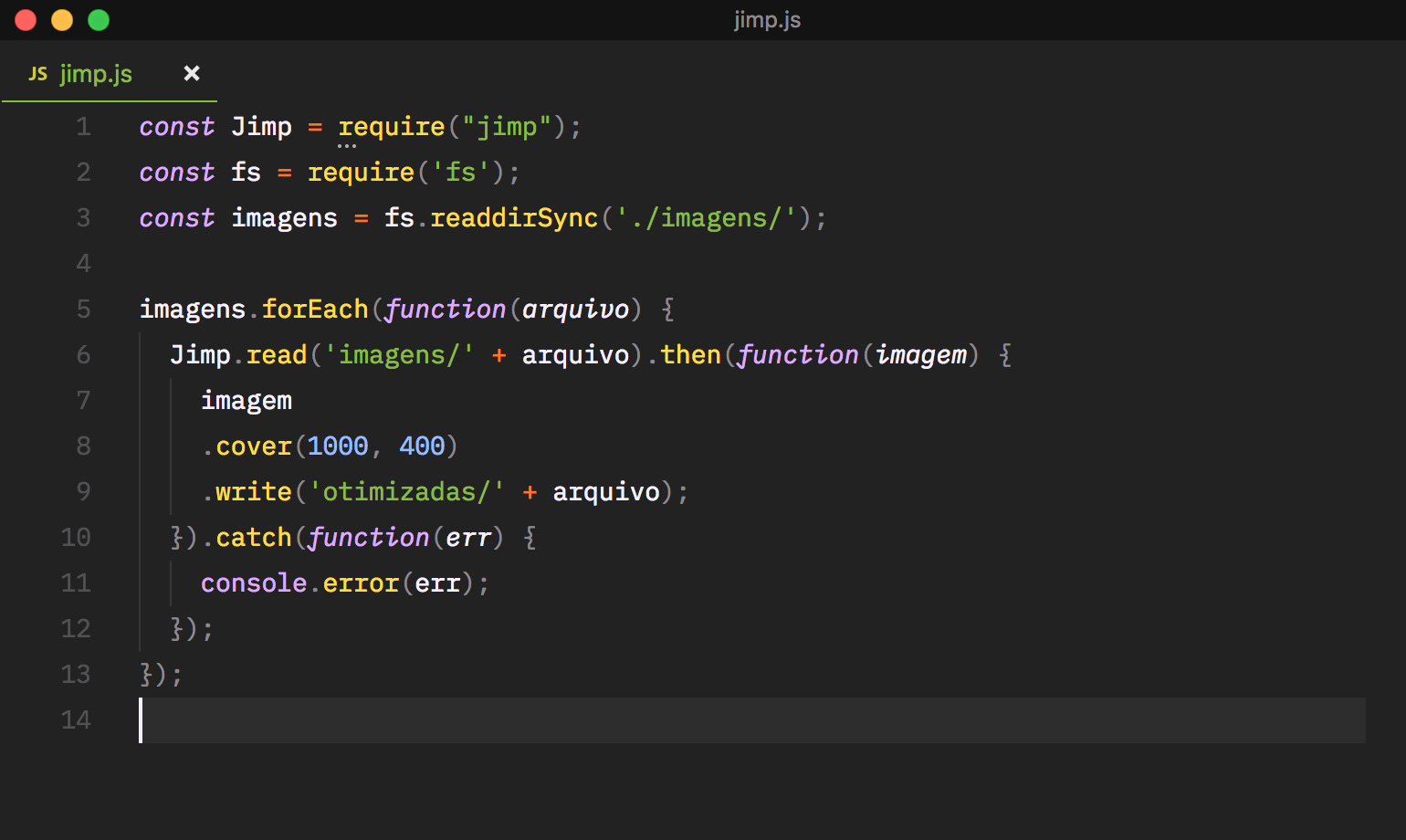Click line number 5 in gutter

tap(83, 310)
